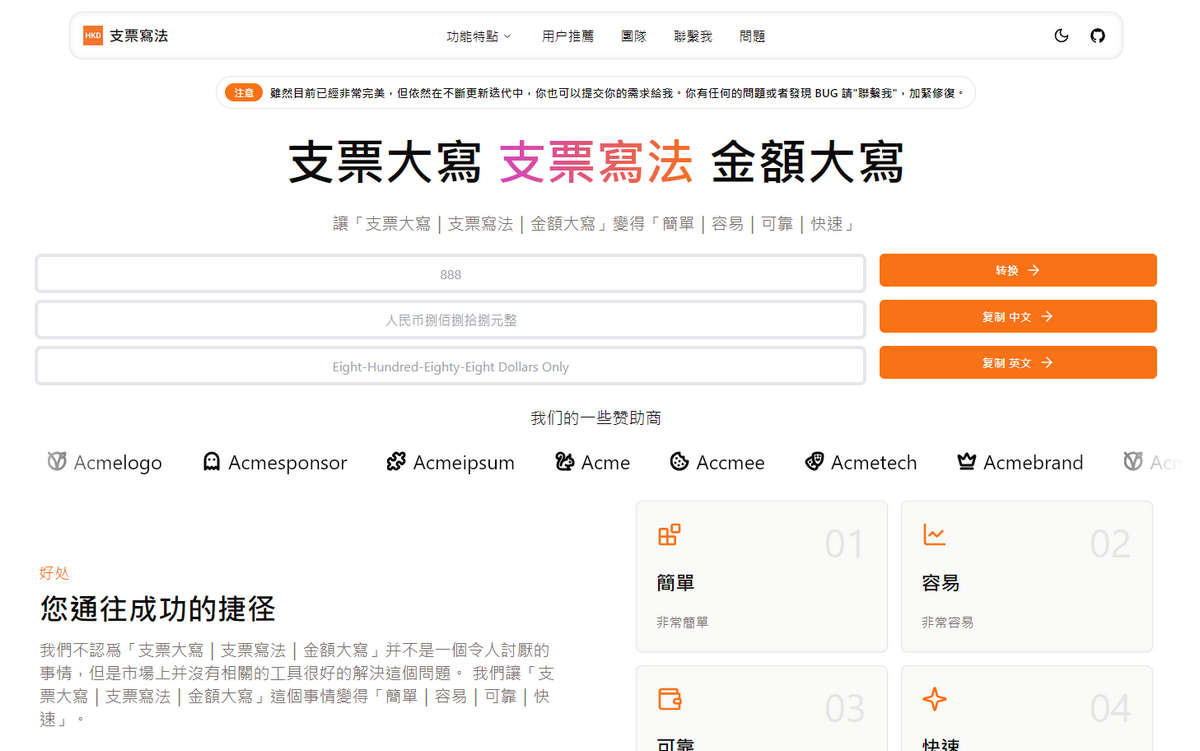This screenshot has width=1200, height=751.
Task: Click the orange 注意 badge
Action: (x=244, y=93)
